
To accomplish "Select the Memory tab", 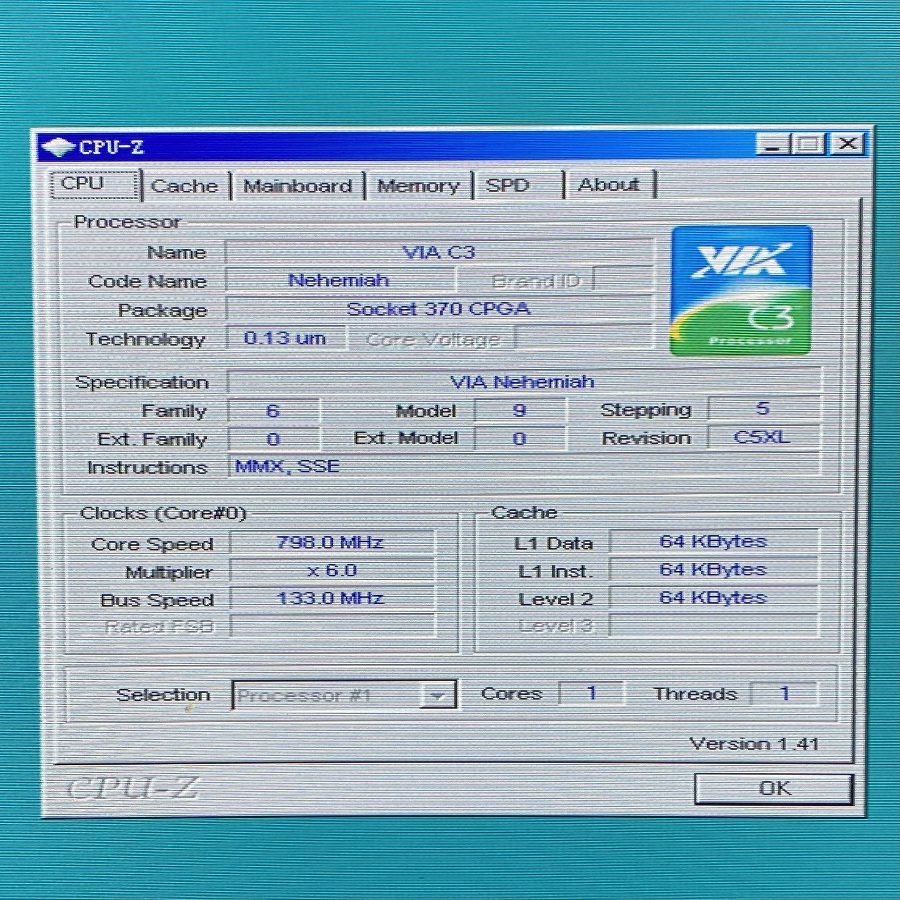I will click(419, 185).
